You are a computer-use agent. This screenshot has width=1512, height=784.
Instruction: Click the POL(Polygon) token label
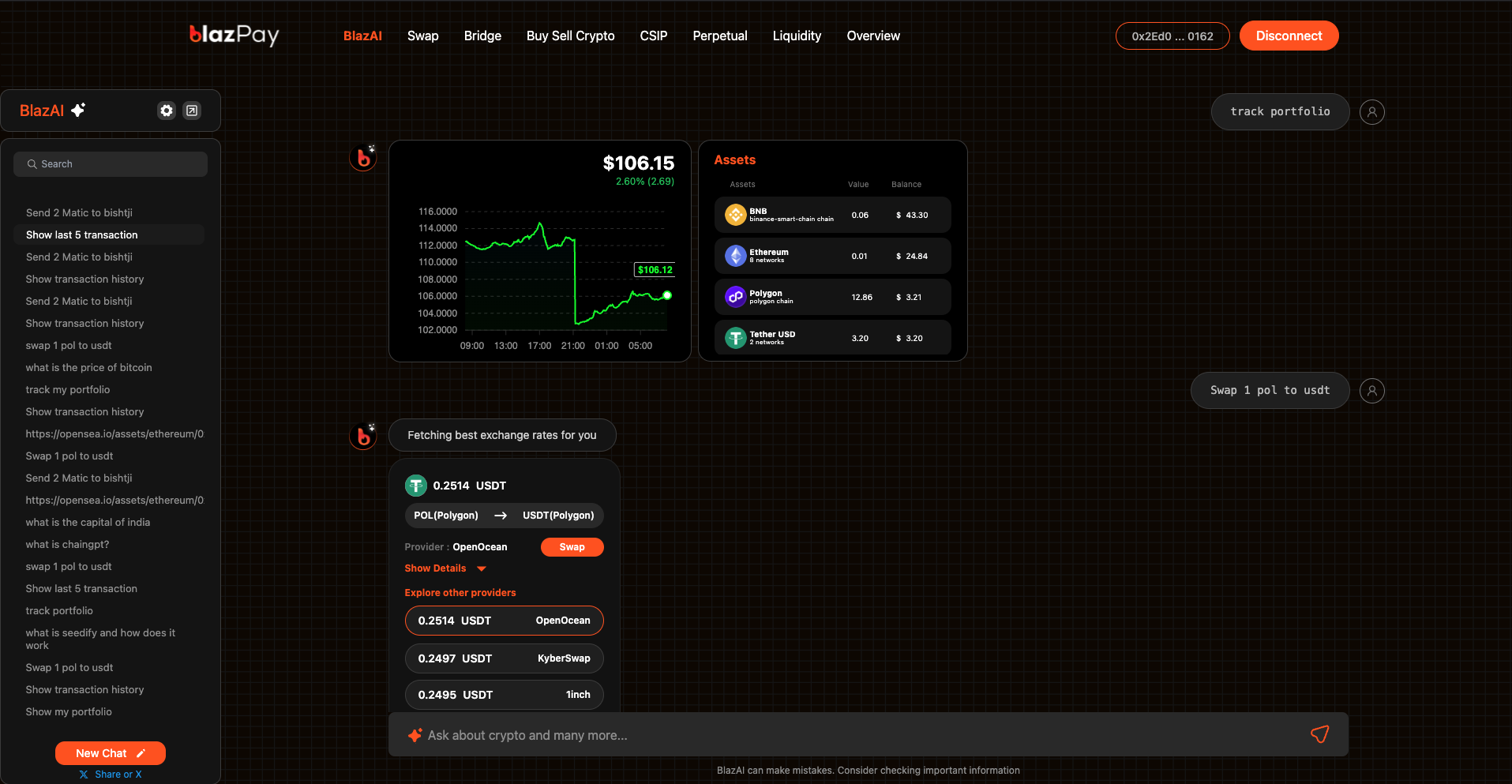(x=446, y=516)
